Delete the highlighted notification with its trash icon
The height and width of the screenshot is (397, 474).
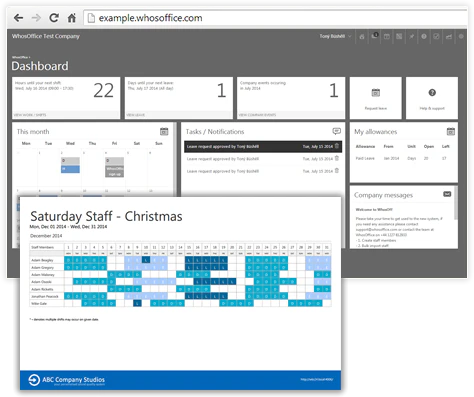[x=337, y=146]
